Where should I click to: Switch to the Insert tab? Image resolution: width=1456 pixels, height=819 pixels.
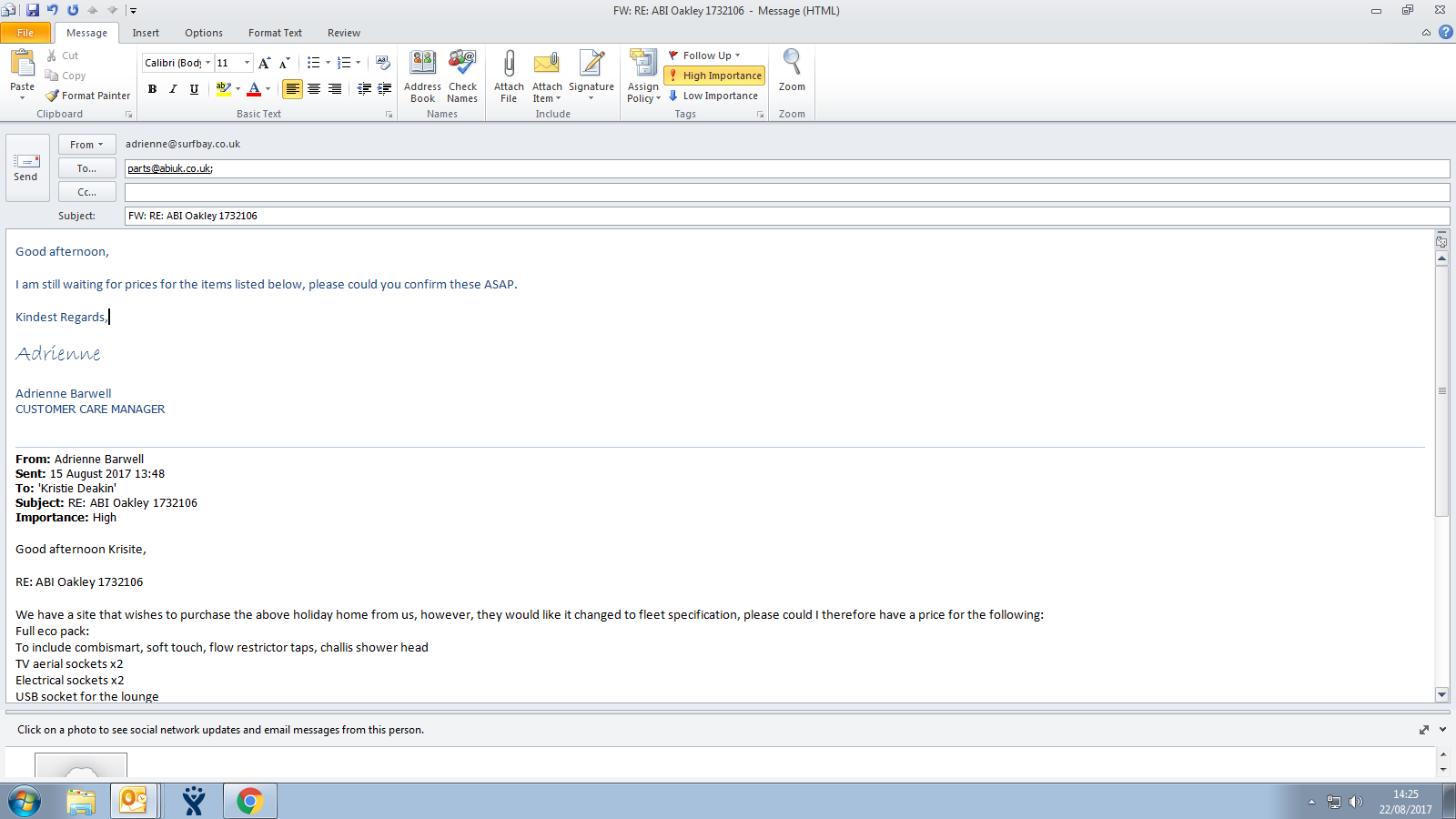point(146,33)
